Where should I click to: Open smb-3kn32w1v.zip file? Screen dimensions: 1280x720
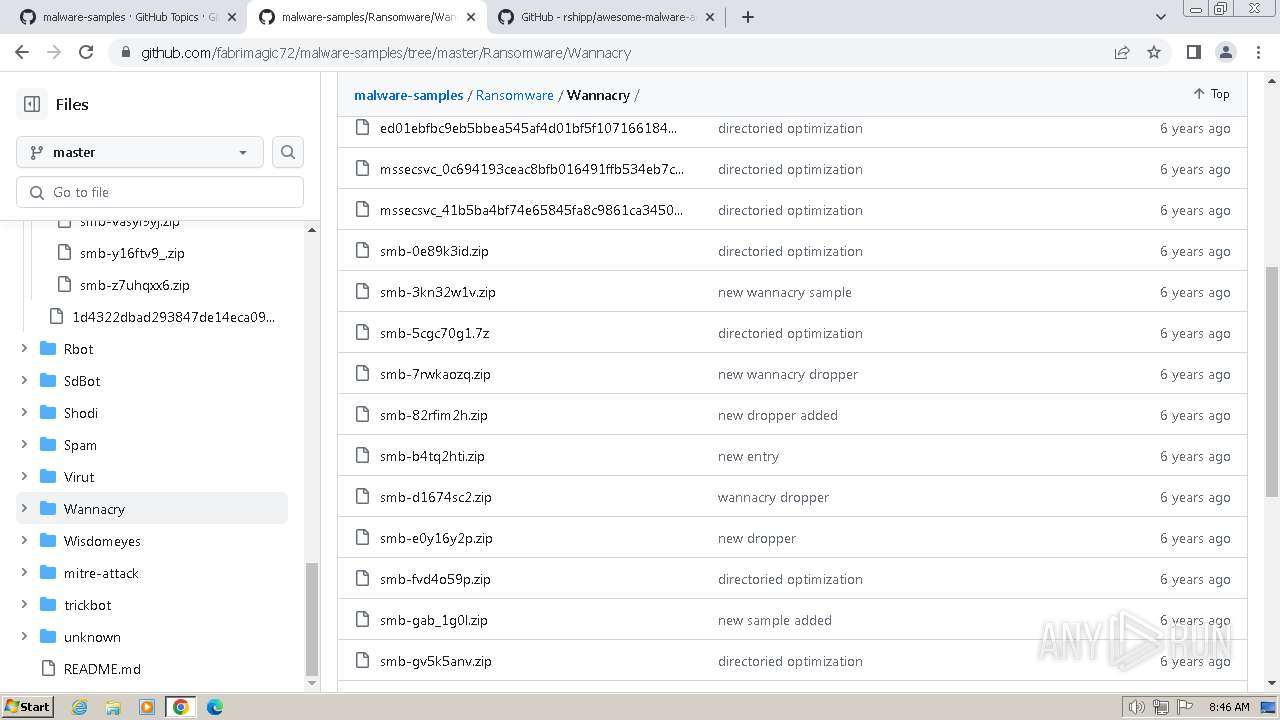click(438, 292)
